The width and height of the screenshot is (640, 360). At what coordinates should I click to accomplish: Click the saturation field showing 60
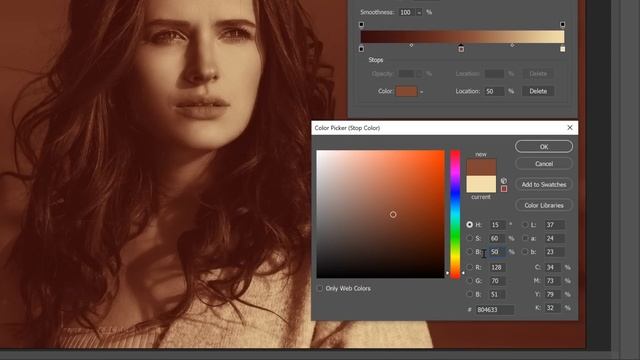point(498,238)
